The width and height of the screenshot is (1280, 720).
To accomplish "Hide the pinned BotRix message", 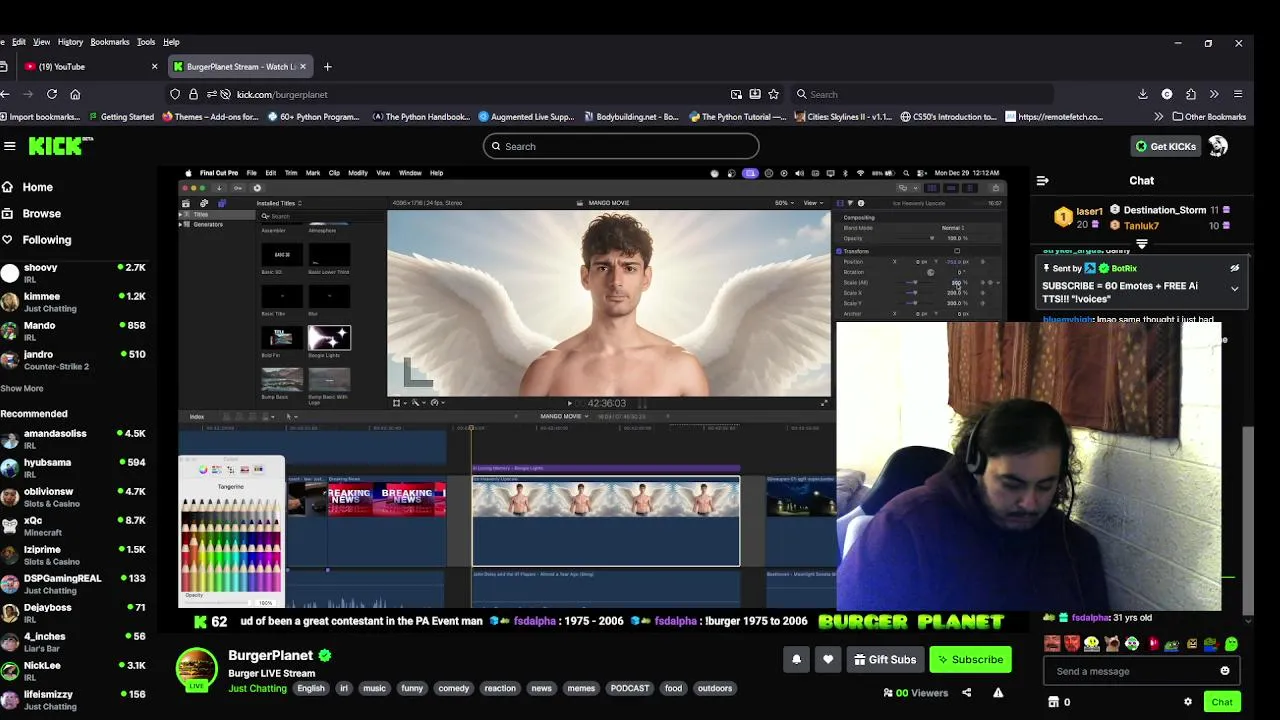I will (x=1234, y=268).
